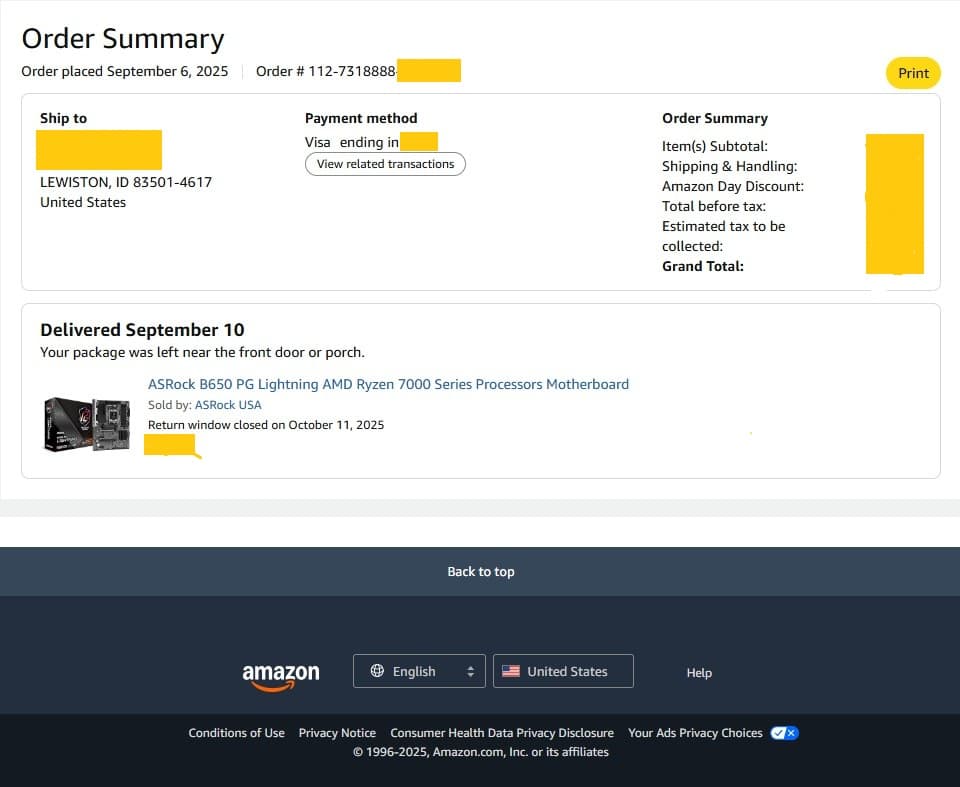
Task: Go to Your Ads Privacy Choices
Action: coord(695,733)
